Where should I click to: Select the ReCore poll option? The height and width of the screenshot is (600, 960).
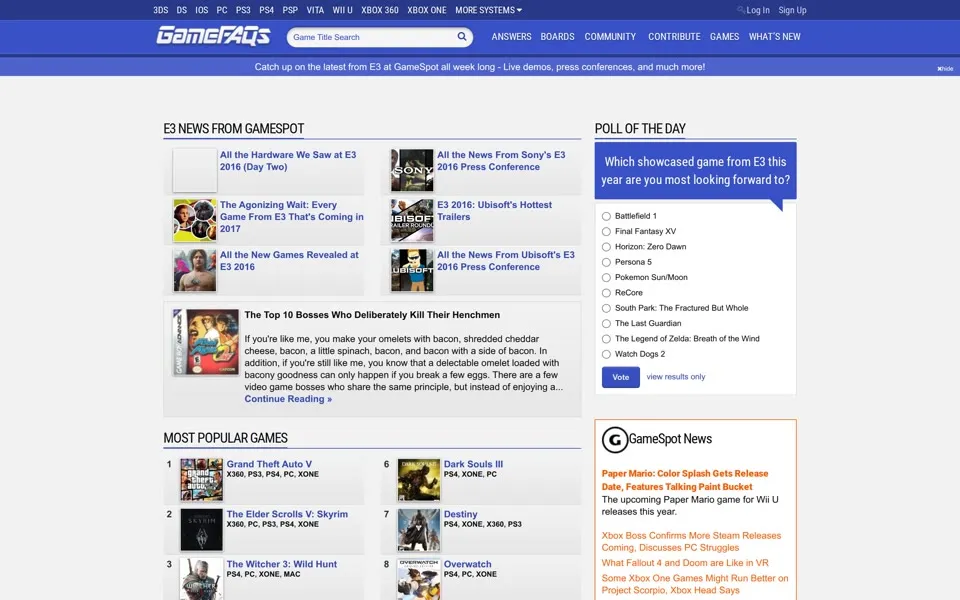pos(606,293)
